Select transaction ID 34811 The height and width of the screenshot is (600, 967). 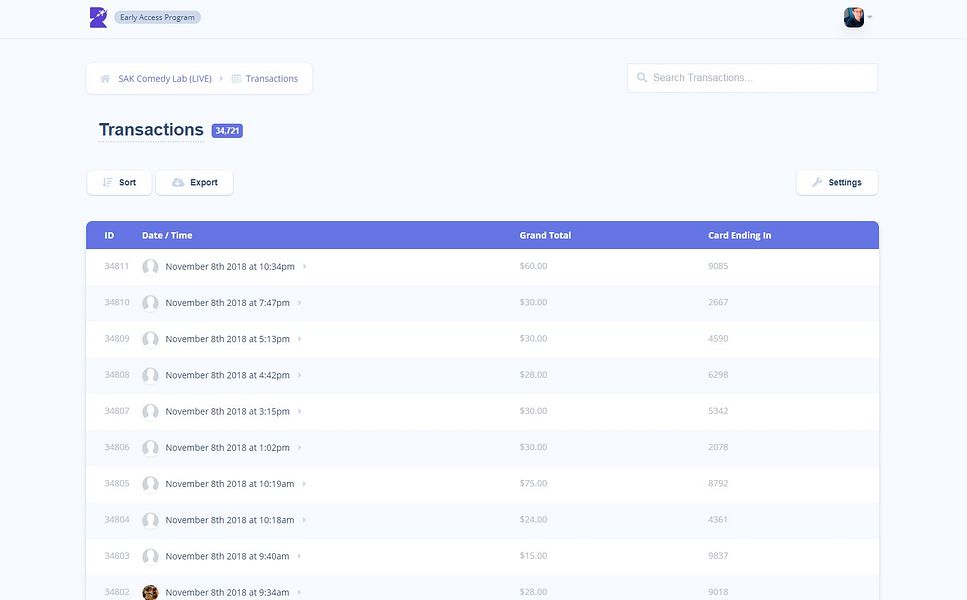(x=117, y=266)
